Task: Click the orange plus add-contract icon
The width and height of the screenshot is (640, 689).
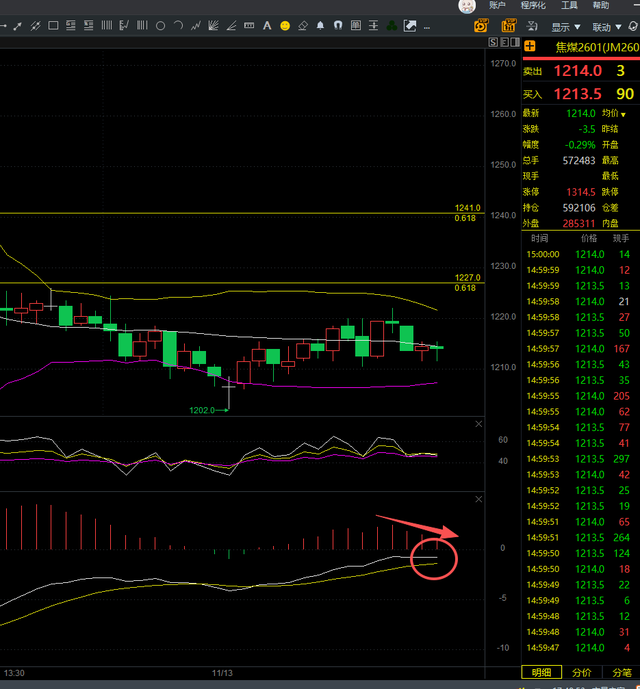Action: (530, 46)
